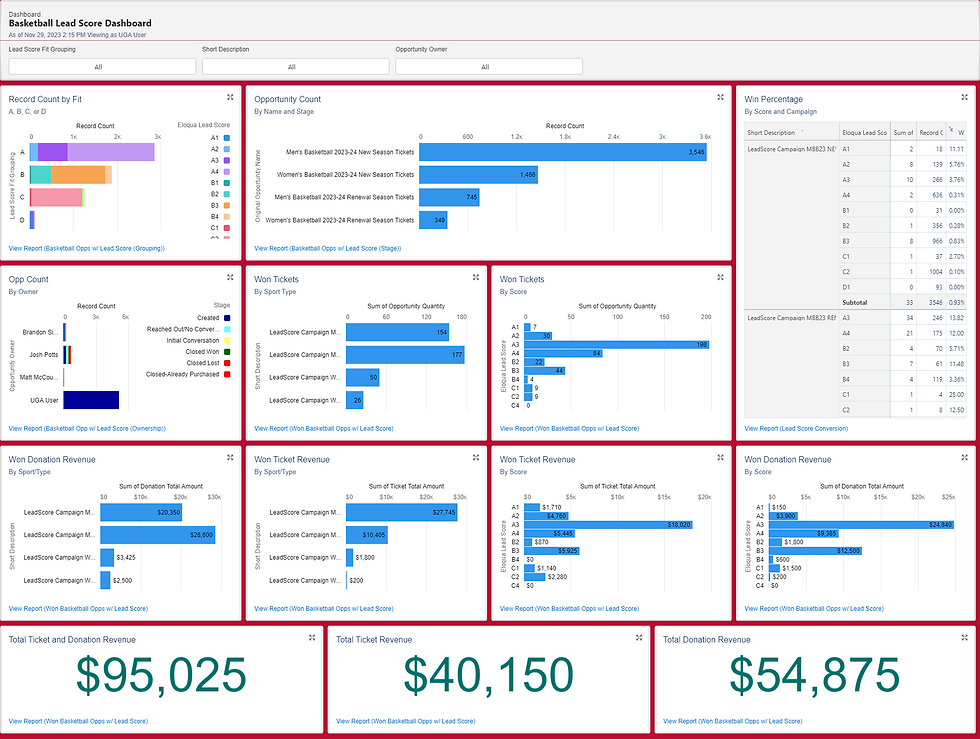Click the $95,025 total revenue figure
Image resolution: width=980 pixels, height=739 pixels.
[x=161, y=675]
